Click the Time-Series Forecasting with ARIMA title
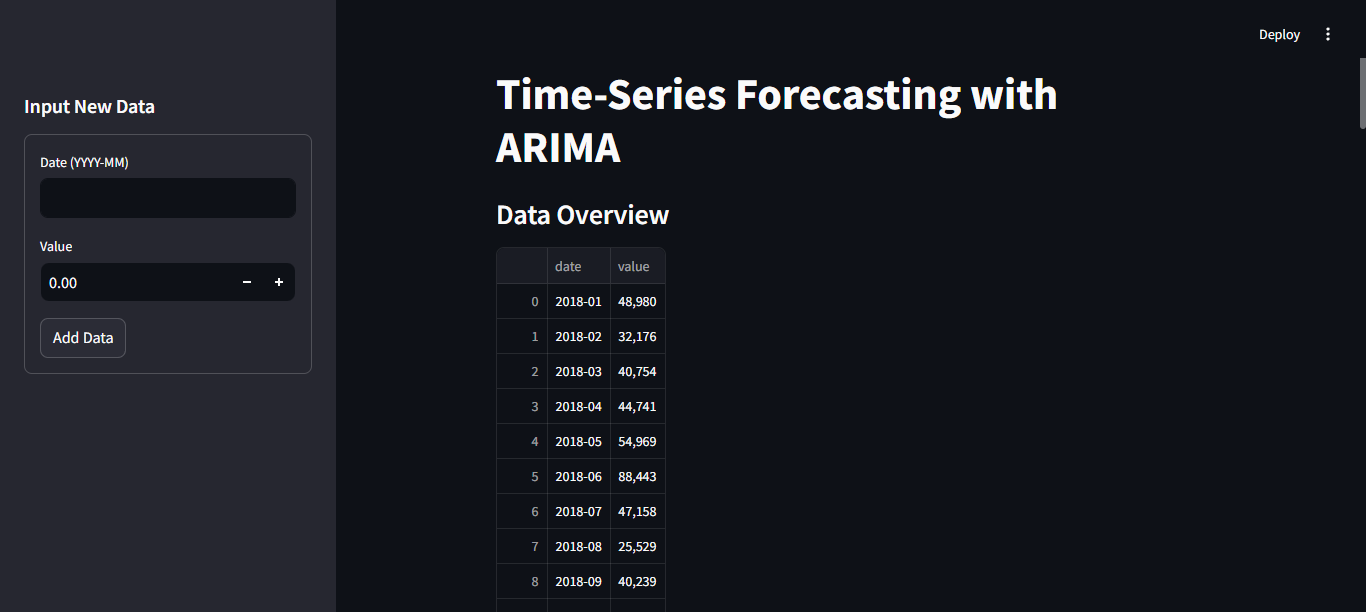The image size is (1366, 612). coord(776,121)
